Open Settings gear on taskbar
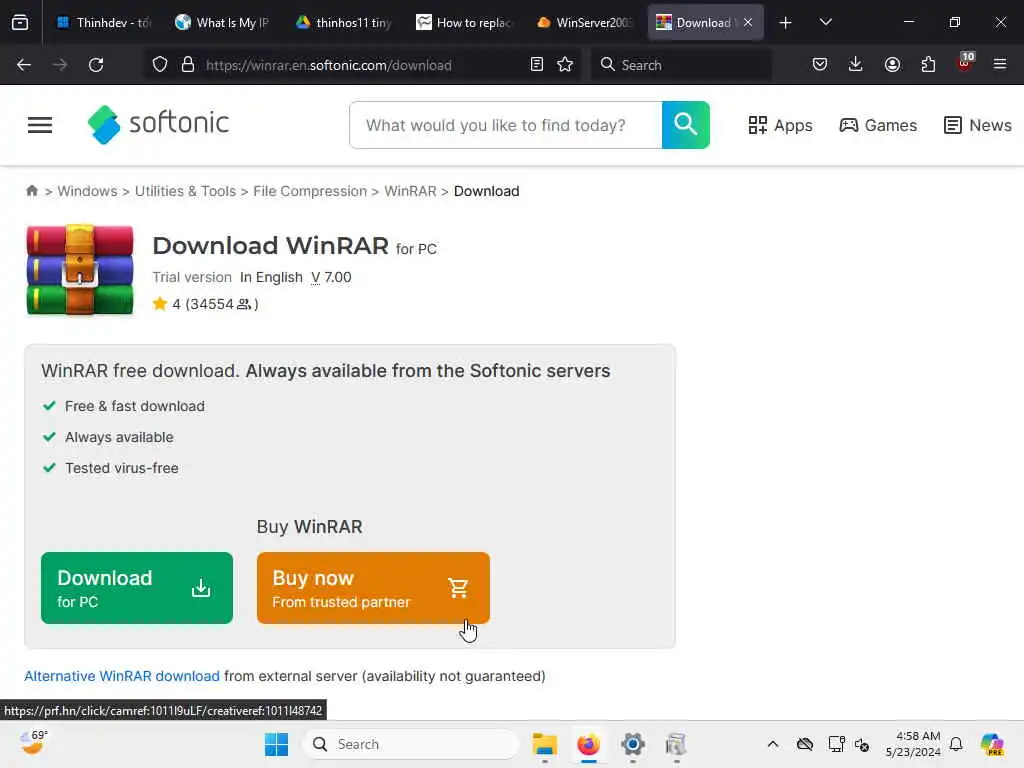The image size is (1024, 768). [633, 744]
